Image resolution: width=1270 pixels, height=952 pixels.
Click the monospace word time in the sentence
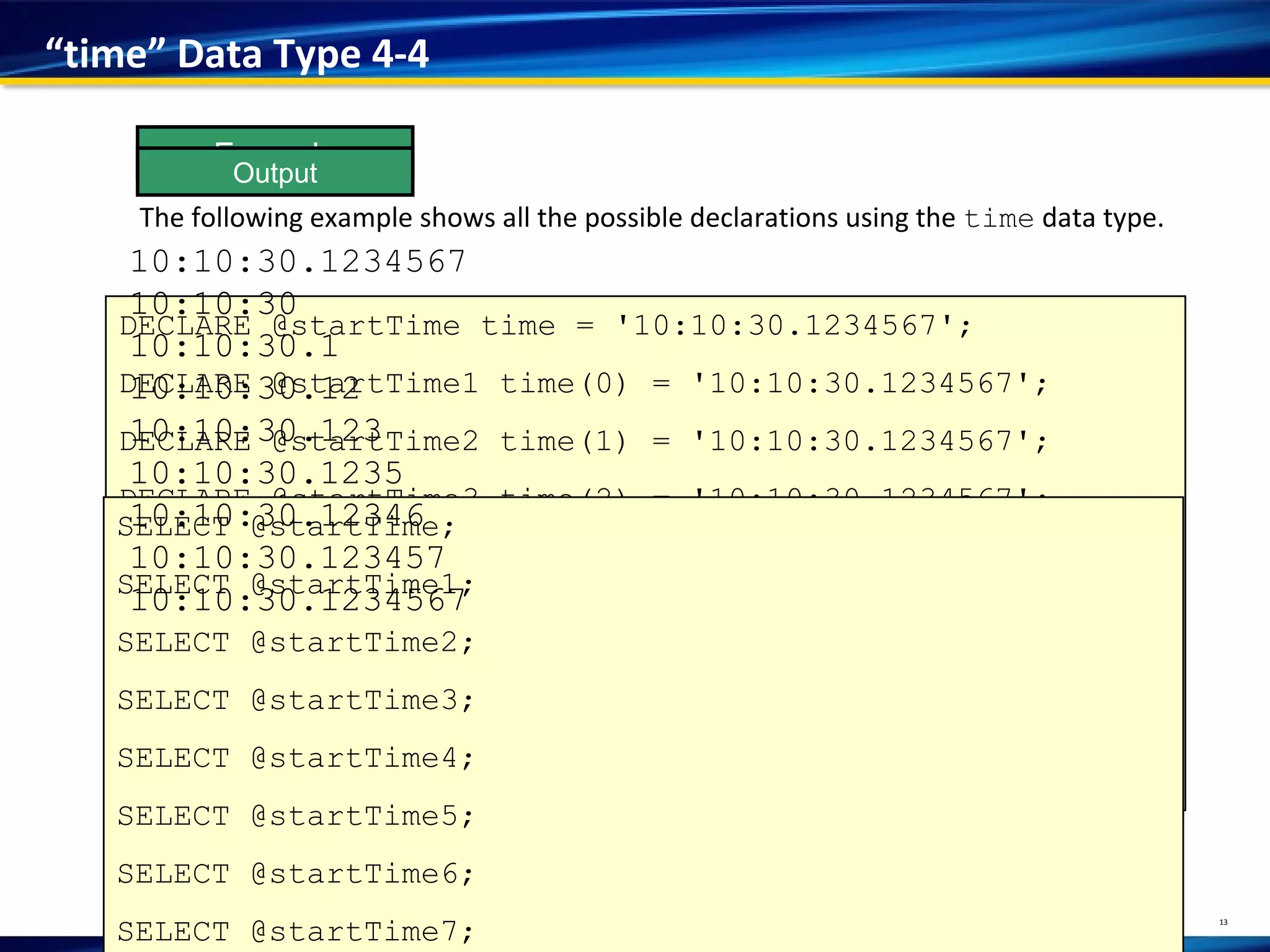point(999,219)
